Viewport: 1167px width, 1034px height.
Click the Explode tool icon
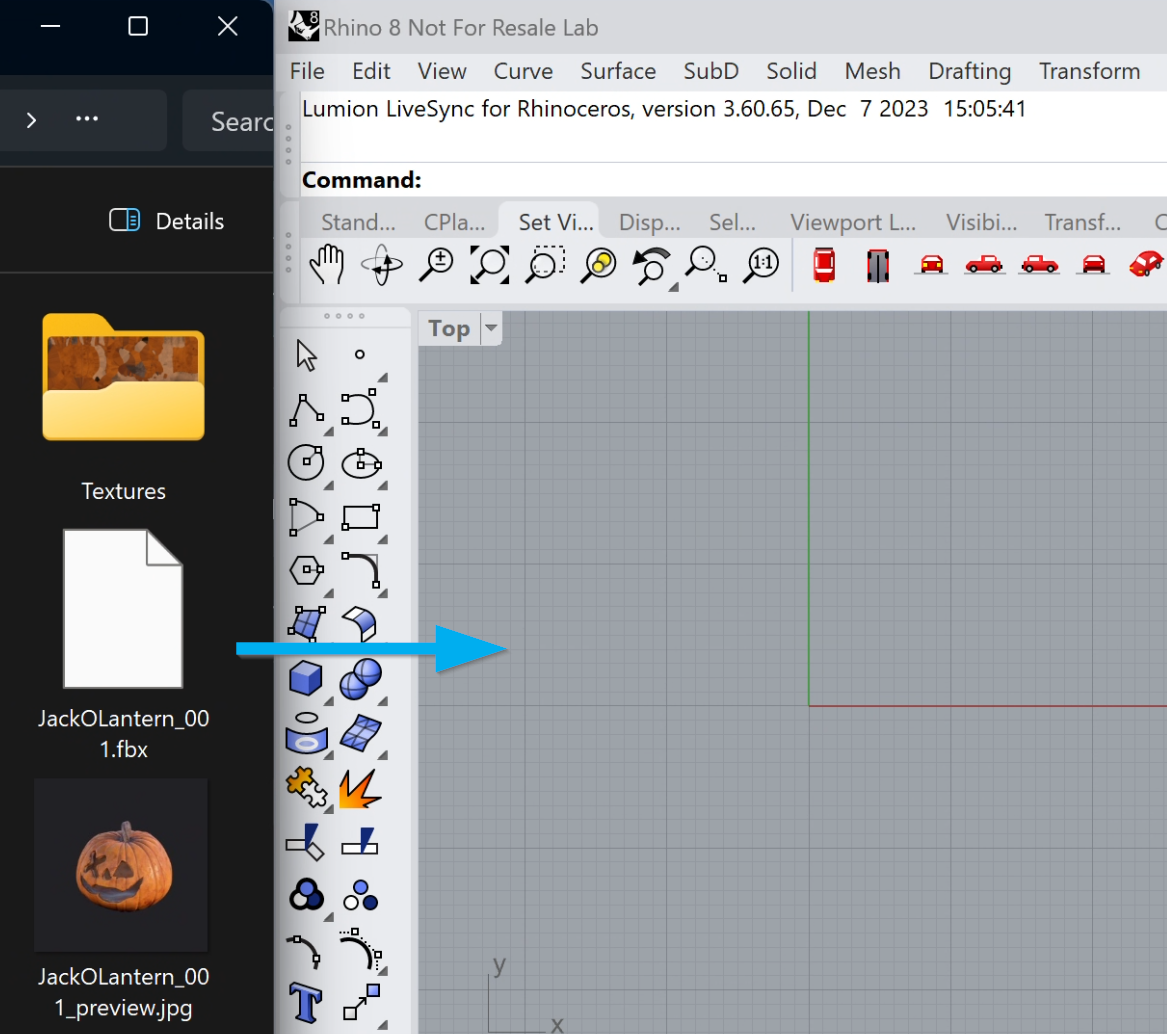tap(359, 788)
